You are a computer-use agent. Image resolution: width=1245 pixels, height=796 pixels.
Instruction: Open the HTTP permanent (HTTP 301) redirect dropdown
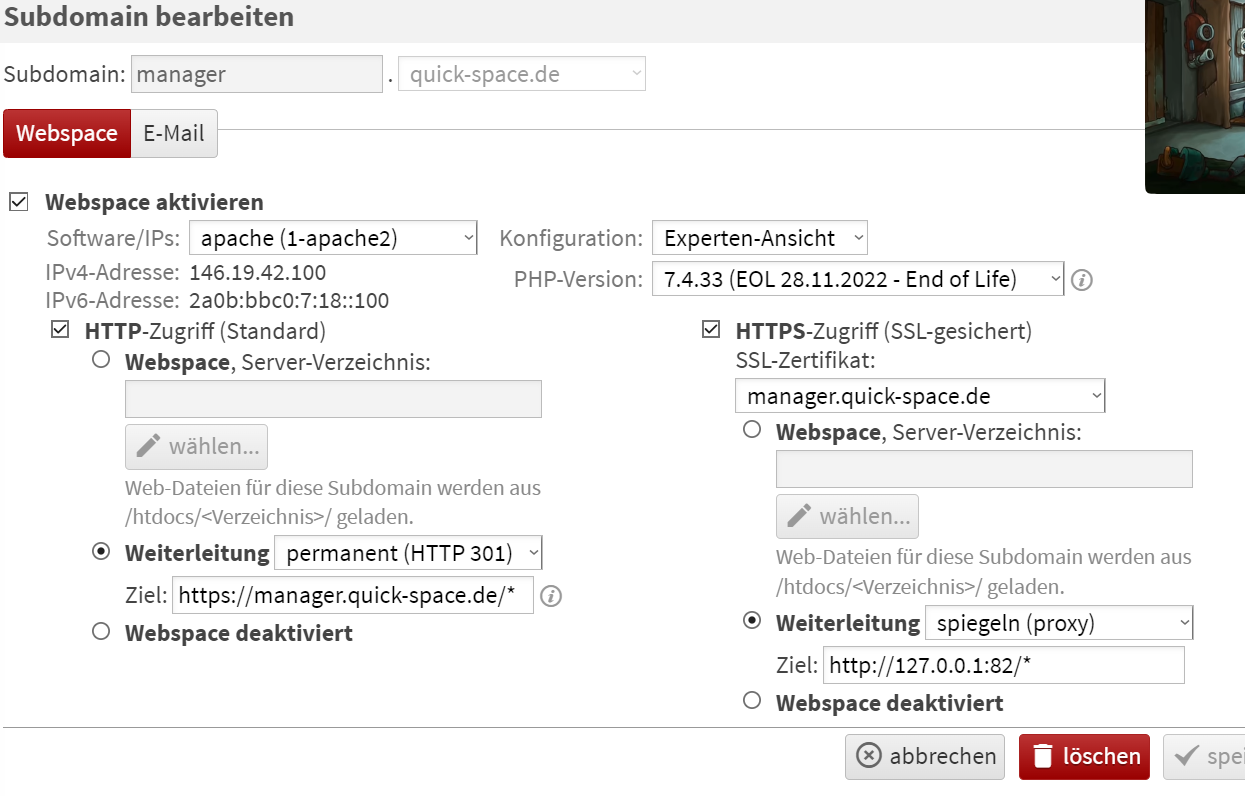[x=408, y=553]
